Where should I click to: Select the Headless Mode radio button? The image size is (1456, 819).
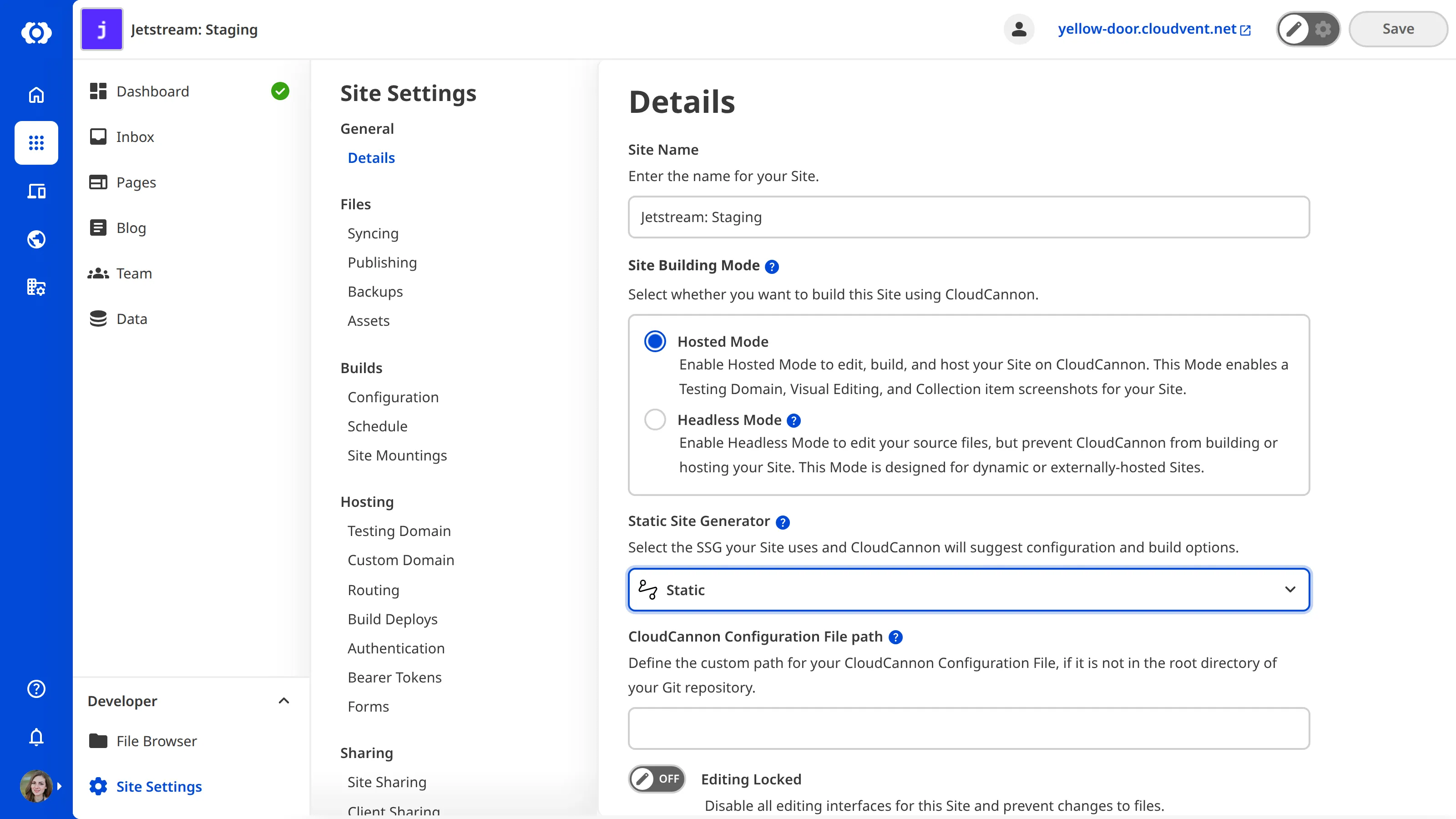655,420
